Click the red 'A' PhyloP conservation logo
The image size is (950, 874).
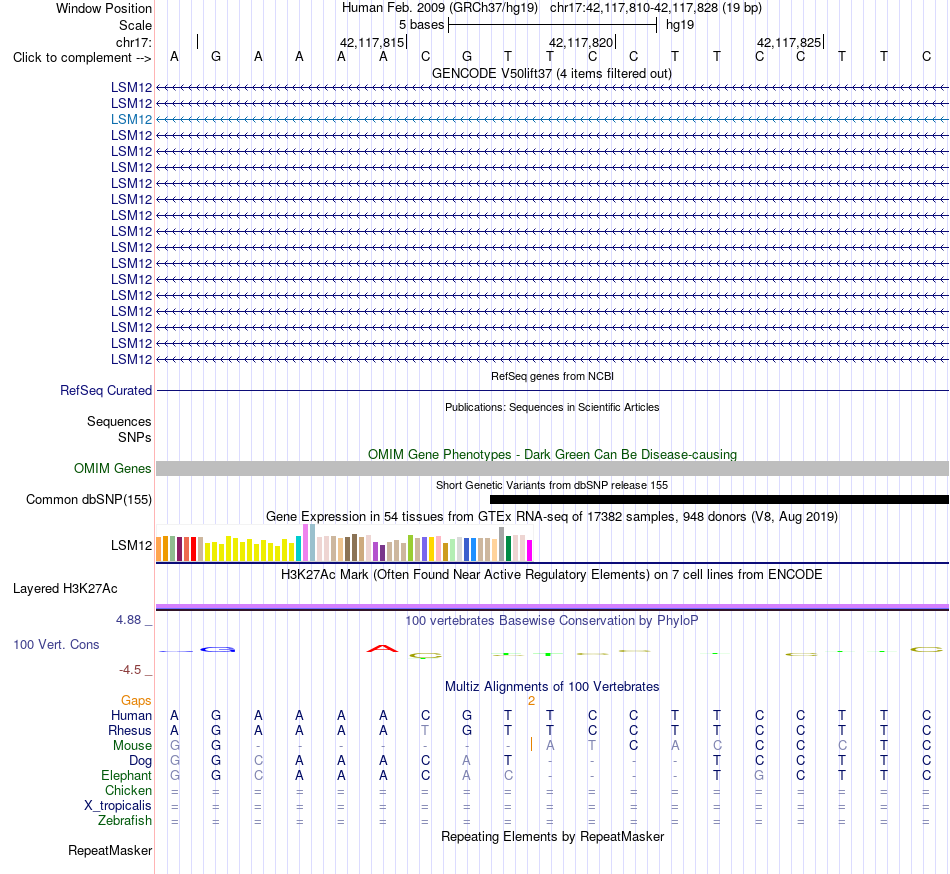tap(382, 649)
